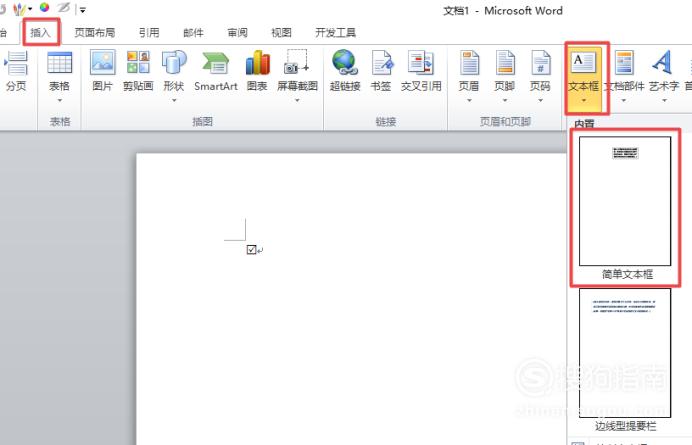
Task: Expand the 表格 dropdown arrow
Action: 60,101
